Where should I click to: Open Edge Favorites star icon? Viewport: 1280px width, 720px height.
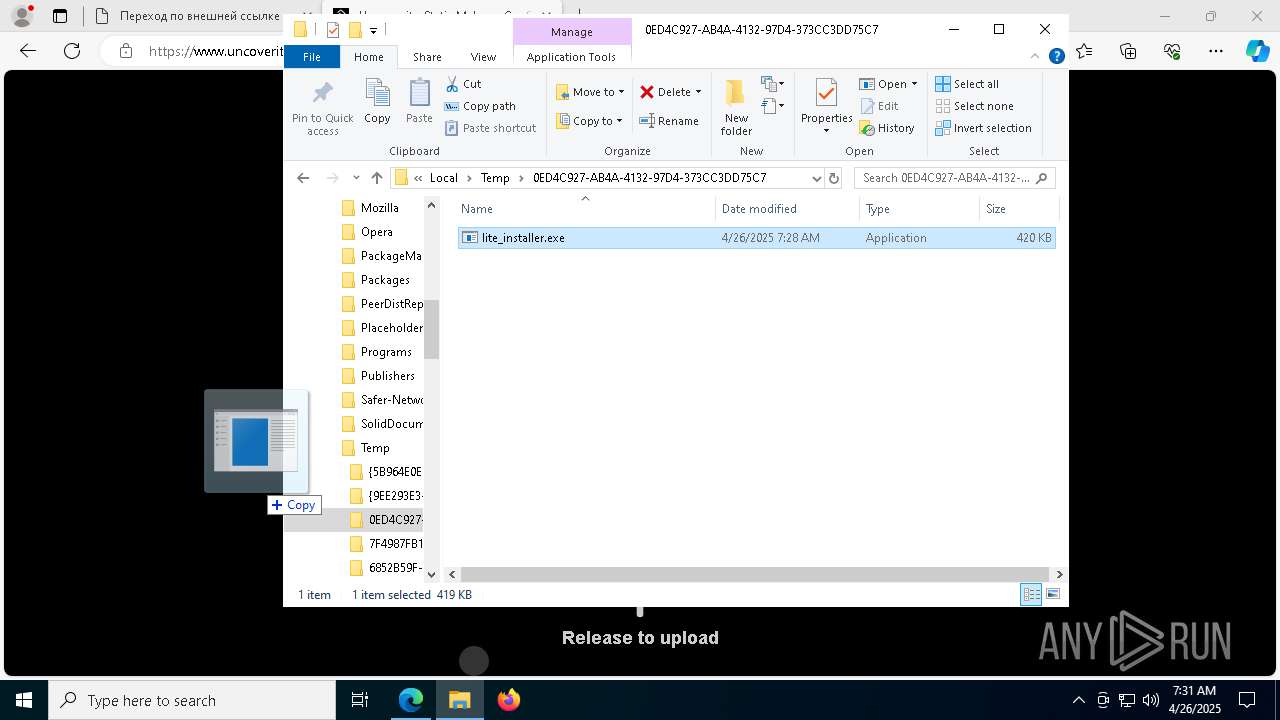point(1084,51)
